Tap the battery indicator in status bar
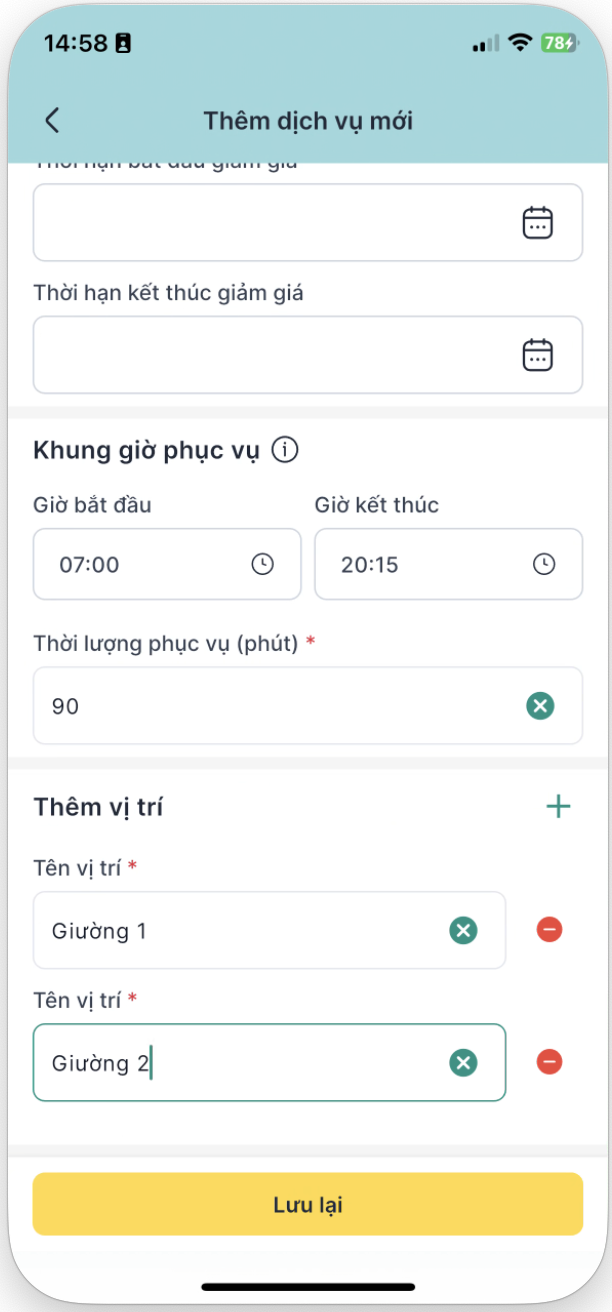This screenshot has width=612, height=1312. coord(557,43)
